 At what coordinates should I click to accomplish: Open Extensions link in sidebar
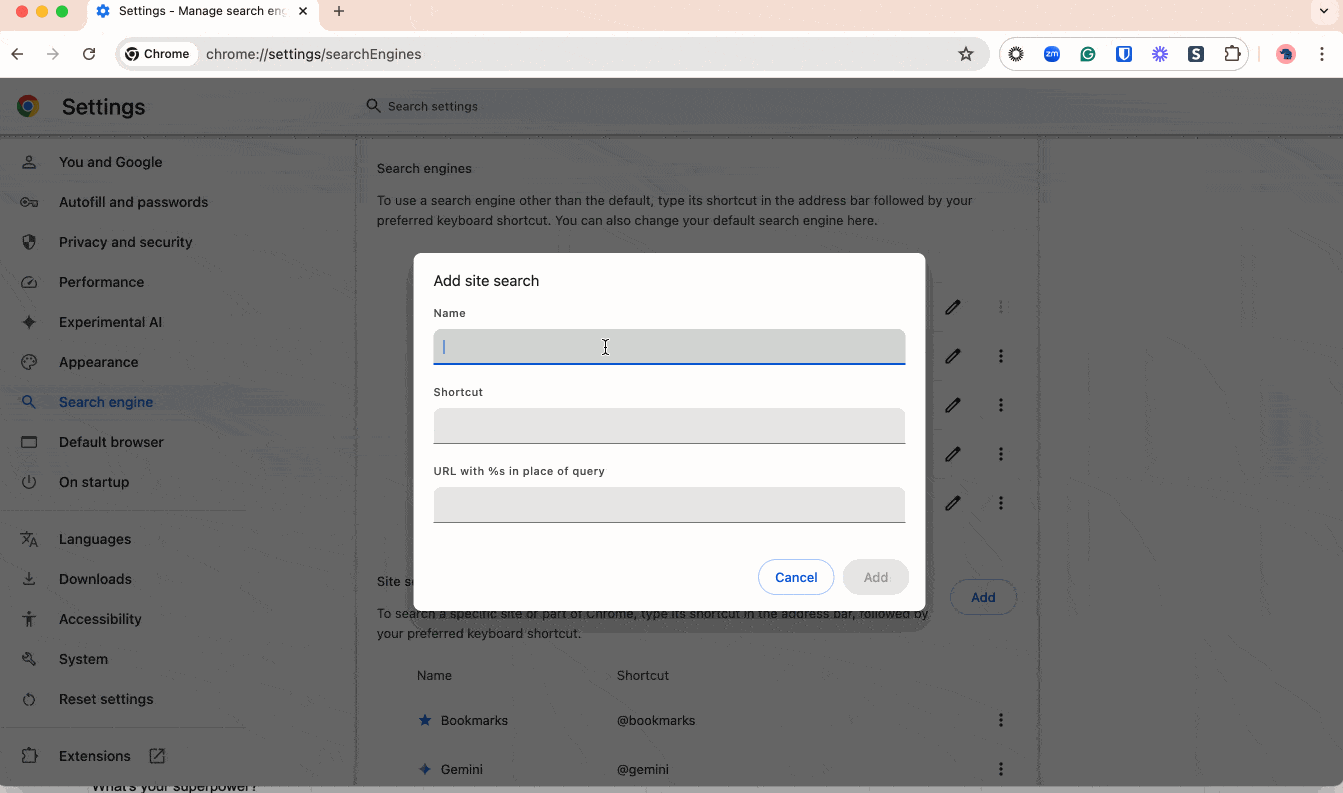[x=95, y=756]
